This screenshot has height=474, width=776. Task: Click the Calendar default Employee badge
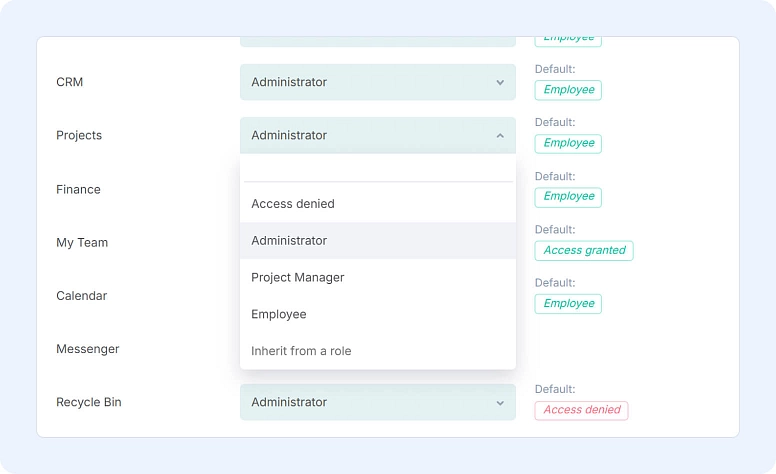(x=568, y=304)
